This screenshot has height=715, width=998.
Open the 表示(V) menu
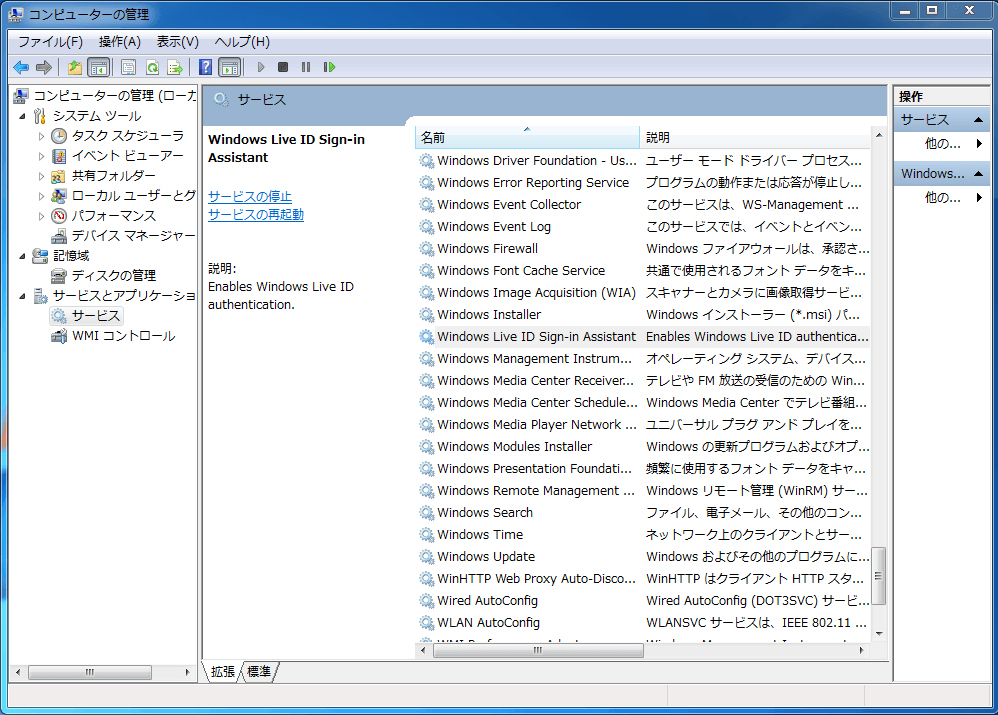(178, 42)
